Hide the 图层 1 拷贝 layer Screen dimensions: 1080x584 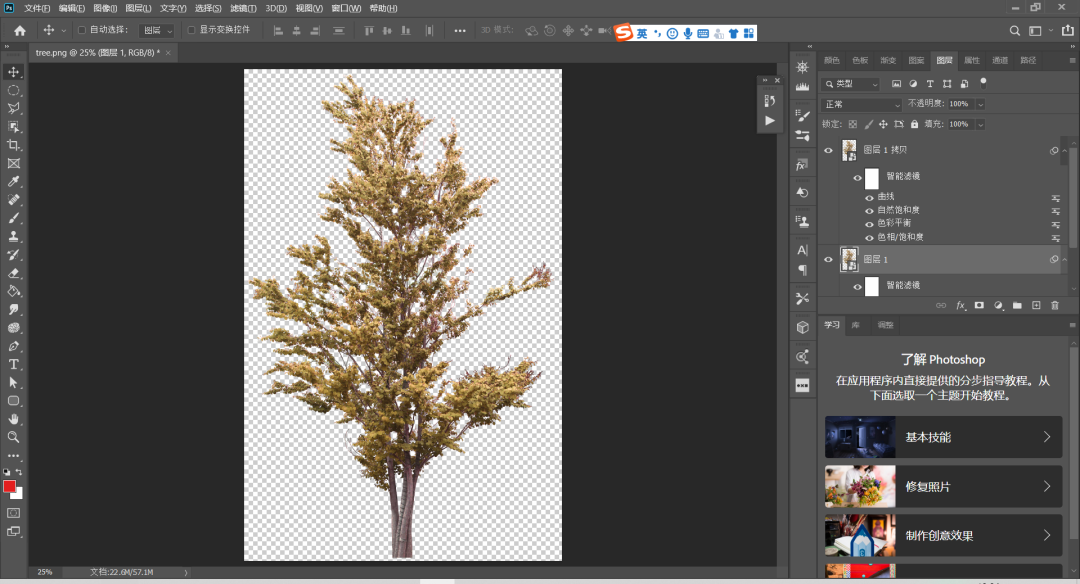coord(828,151)
